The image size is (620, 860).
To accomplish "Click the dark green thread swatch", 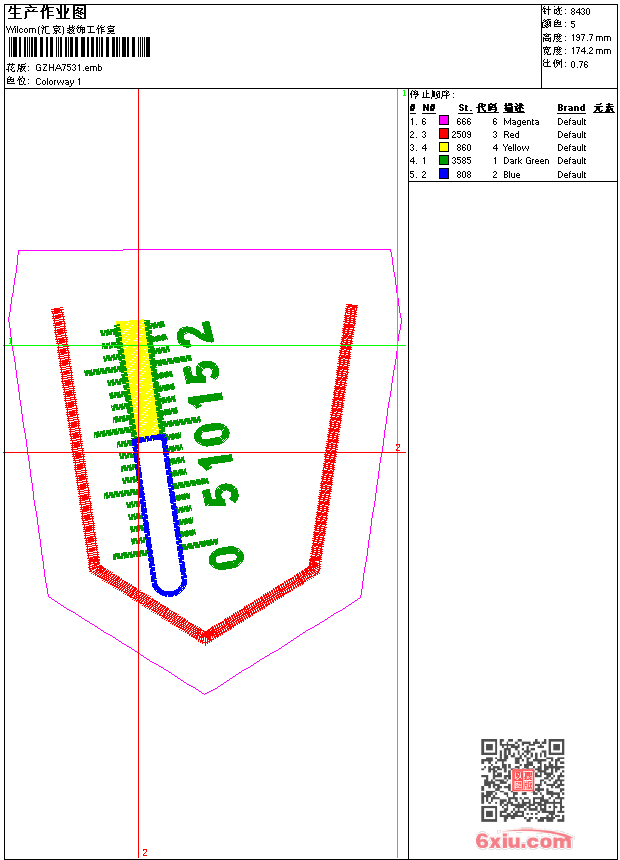I will [444, 160].
